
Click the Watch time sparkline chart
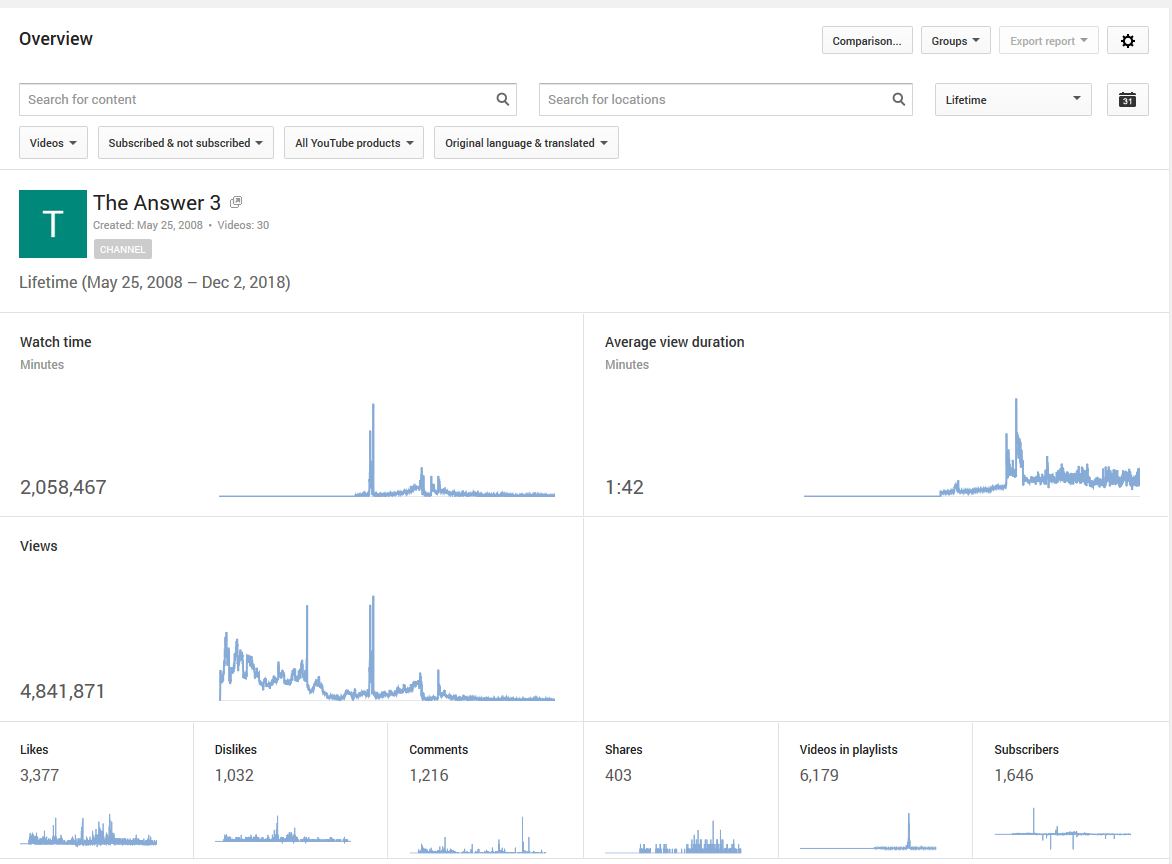point(386,451)
